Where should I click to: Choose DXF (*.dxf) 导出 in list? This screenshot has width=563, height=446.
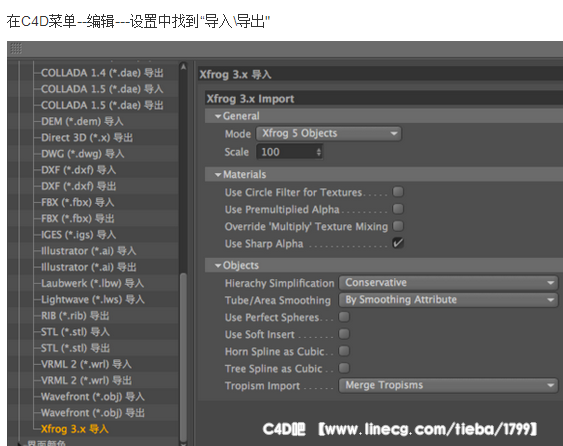pyautogui.click(x=78, y=186)
